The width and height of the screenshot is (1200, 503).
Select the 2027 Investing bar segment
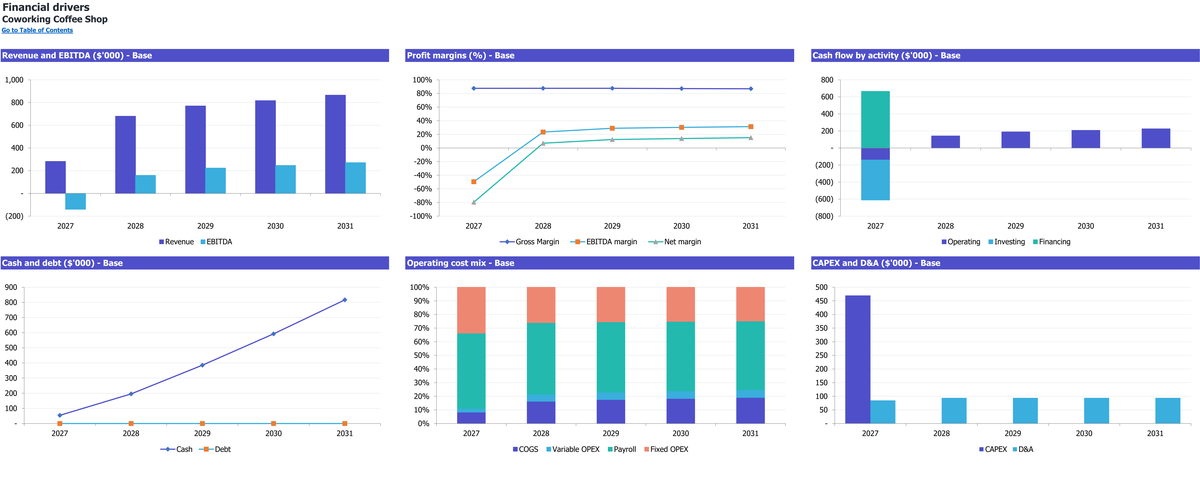point(875,180)
